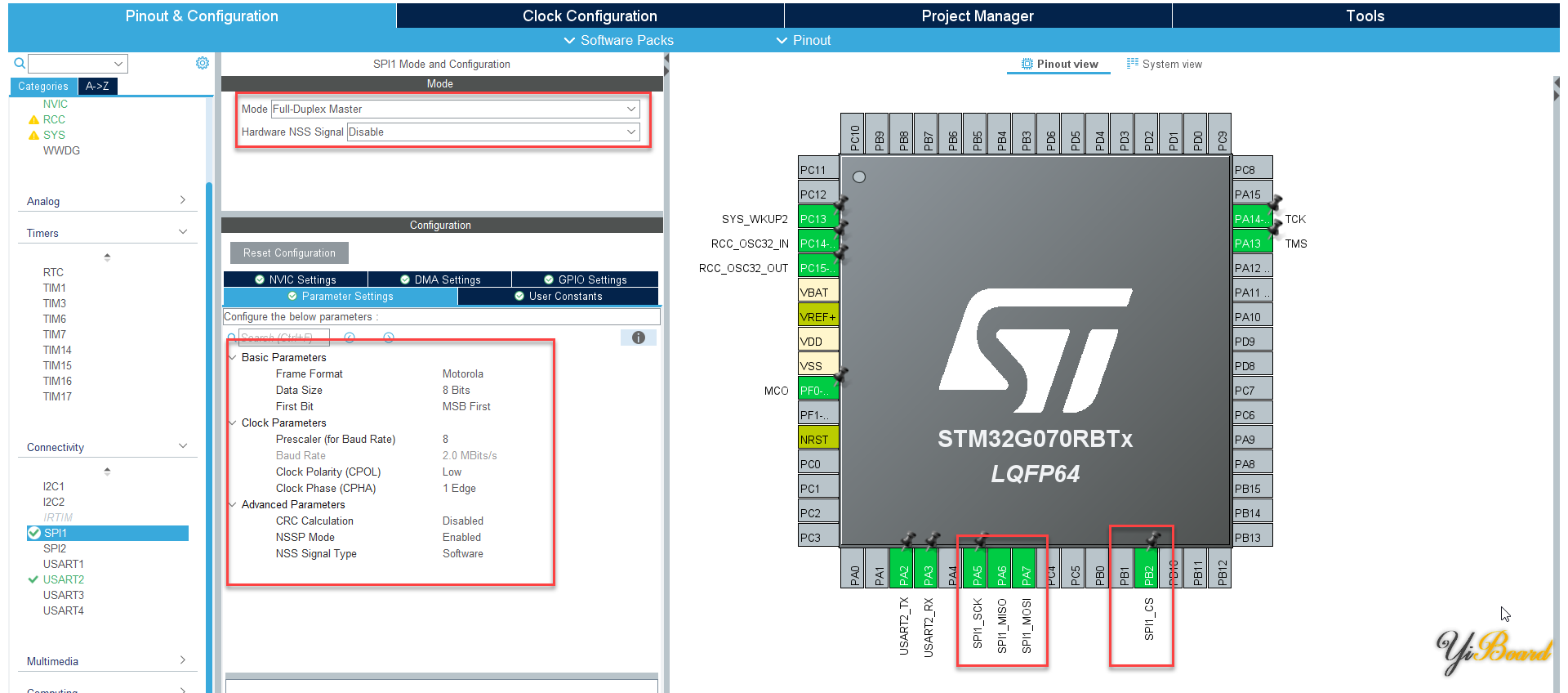Open the Pinout dropdown menu
Image resolution: width=1568 pixels, height=693 pixels.
804,40
